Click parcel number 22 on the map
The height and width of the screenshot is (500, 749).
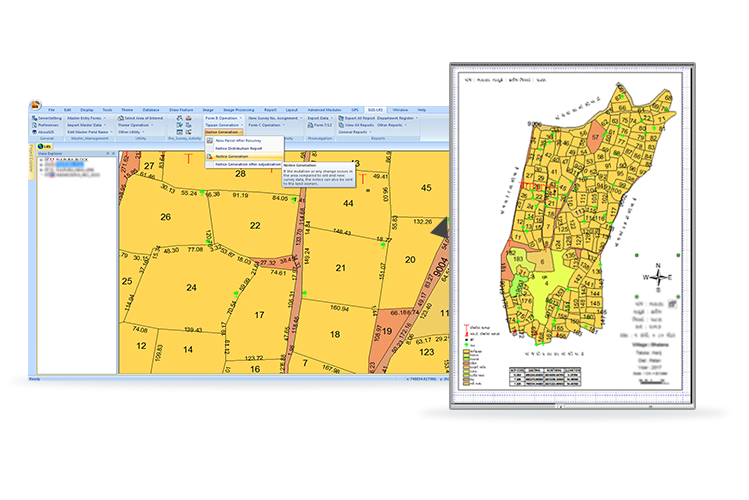click(255, 225)
